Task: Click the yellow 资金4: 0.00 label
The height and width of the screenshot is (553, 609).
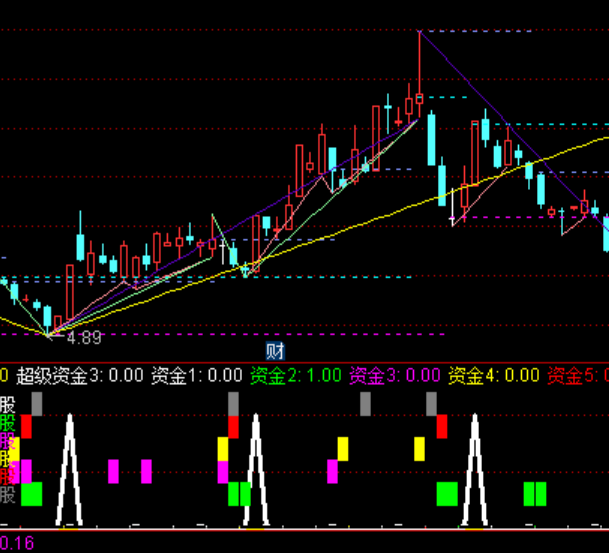Action: (x=493, y=376)
